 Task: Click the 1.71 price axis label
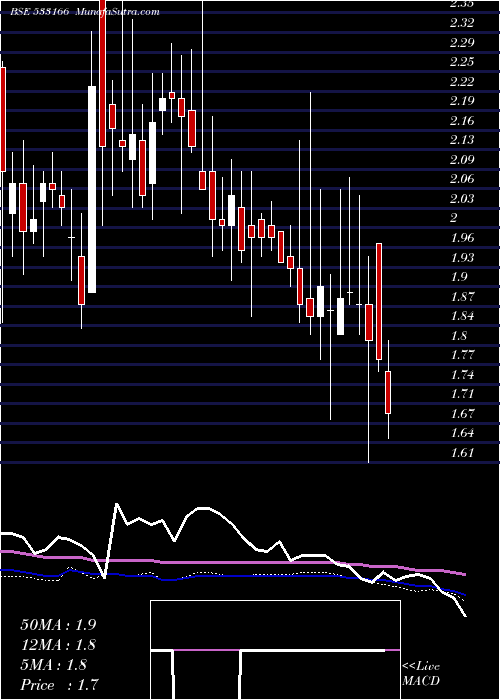click(462, 394)
